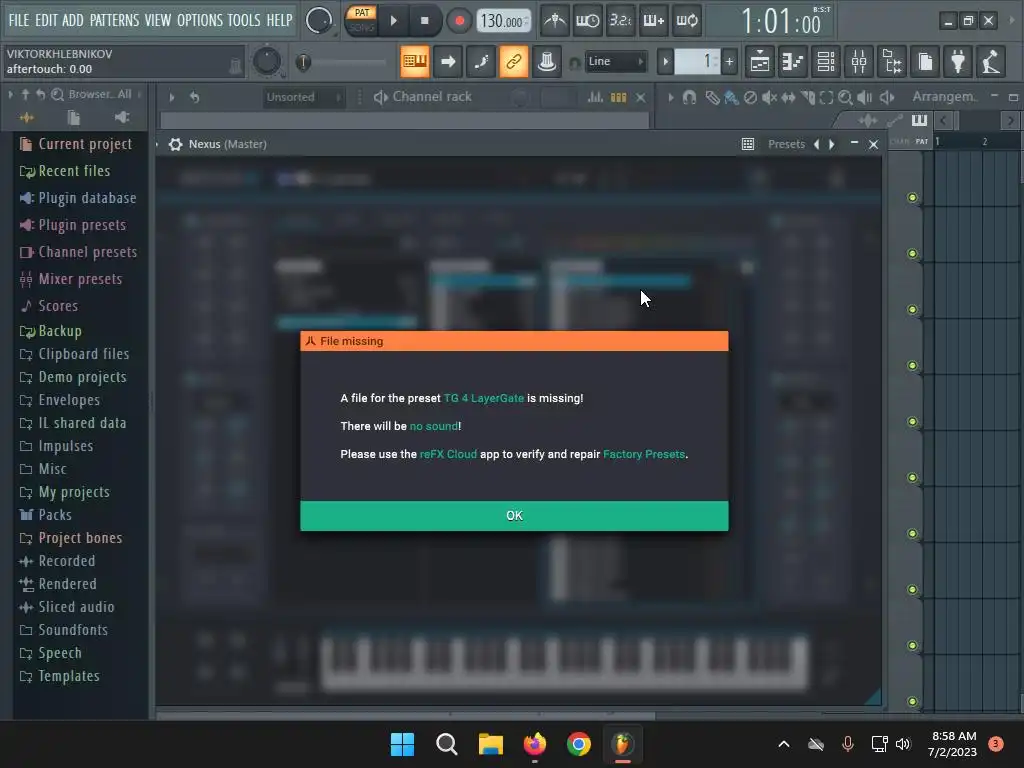Select next preset arrow in Nexus window
Screen dimensions: 1024x768
coord(832,144)
